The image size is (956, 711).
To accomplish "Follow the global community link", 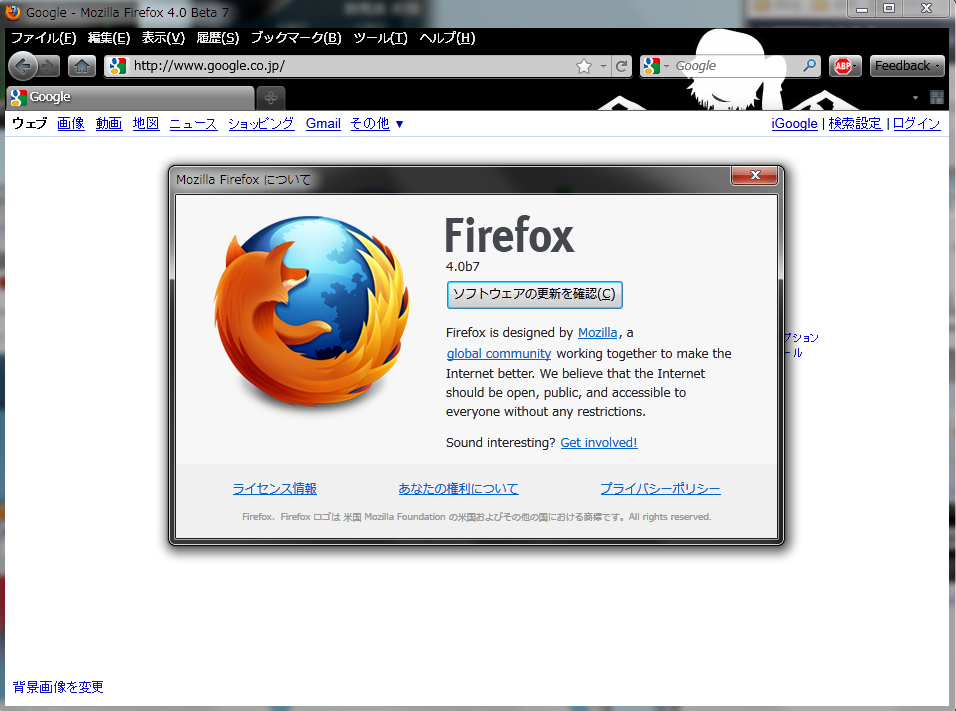I will pos(498,354).
